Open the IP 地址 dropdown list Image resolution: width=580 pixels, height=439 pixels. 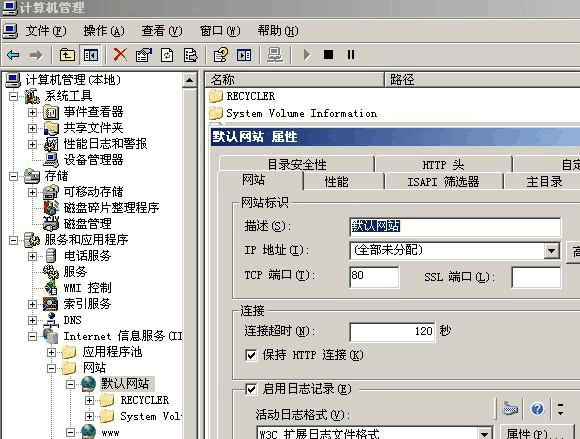(x=551, y=251)
